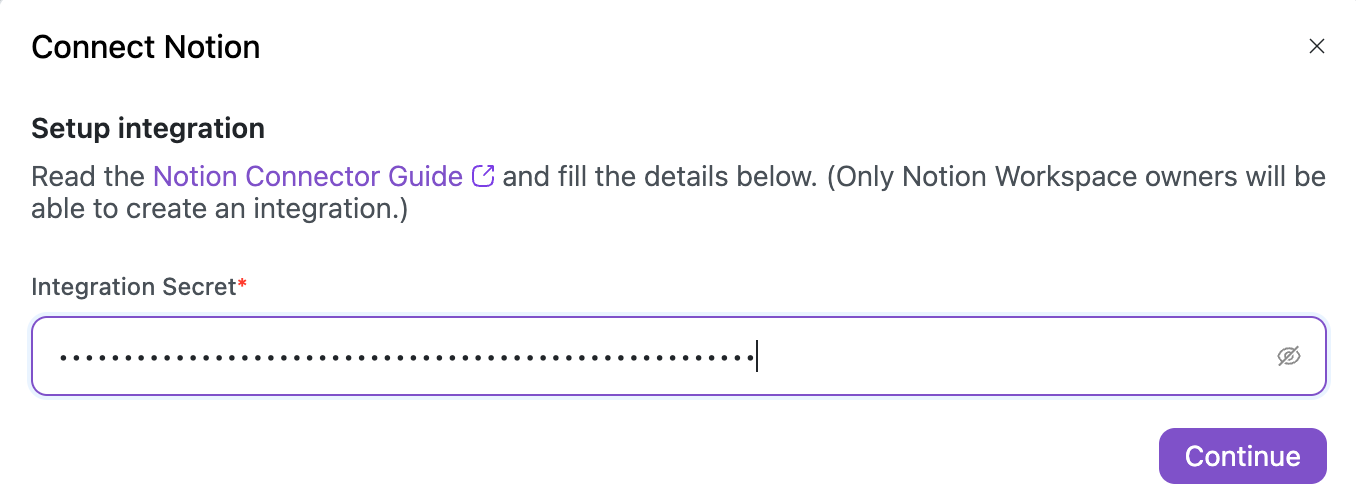Click the external link icon beside the guide
The width and height of the screenshot is (1356, 502).
[483, 177]
